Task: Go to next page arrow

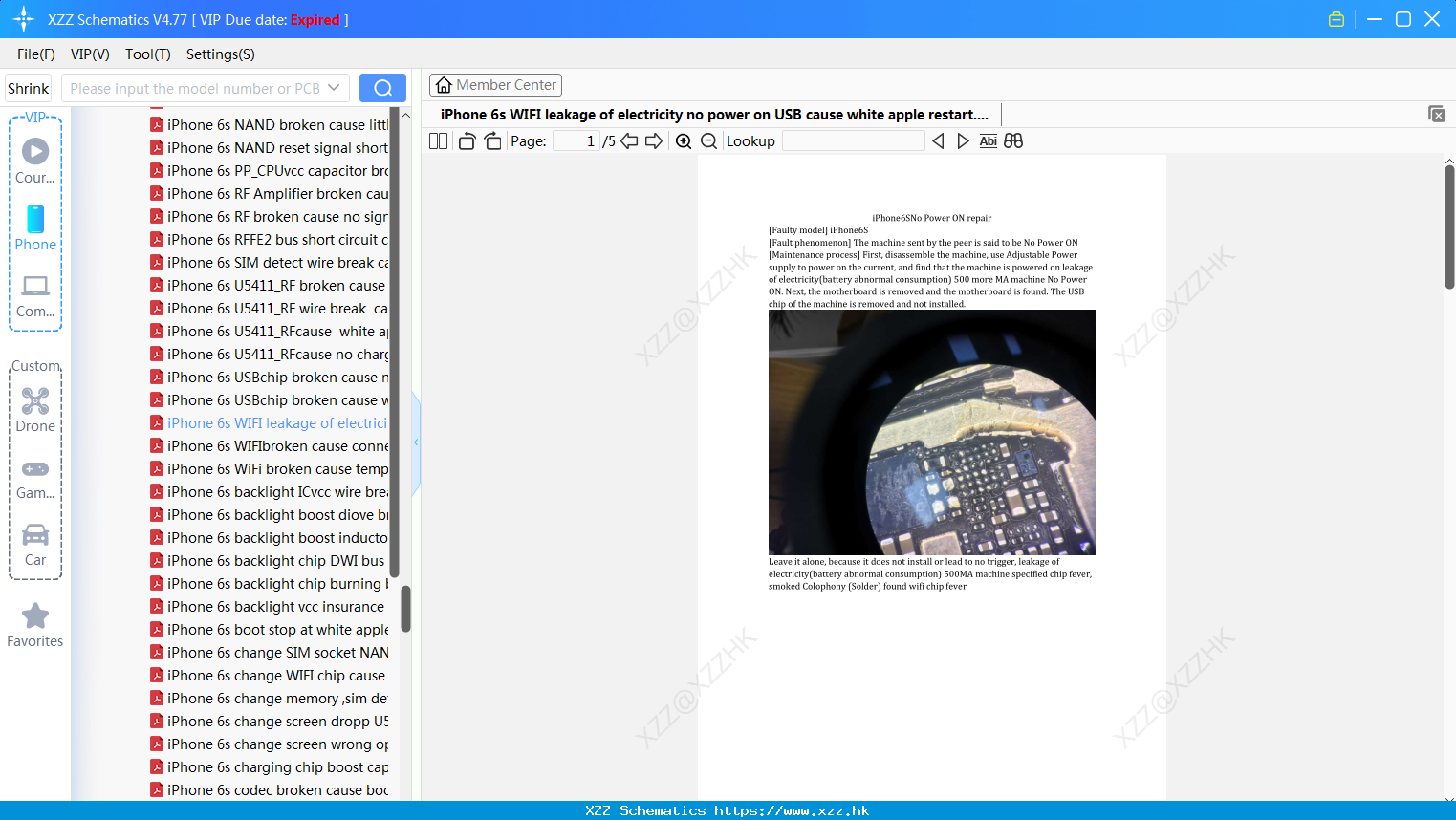Action: pos(654,141)
